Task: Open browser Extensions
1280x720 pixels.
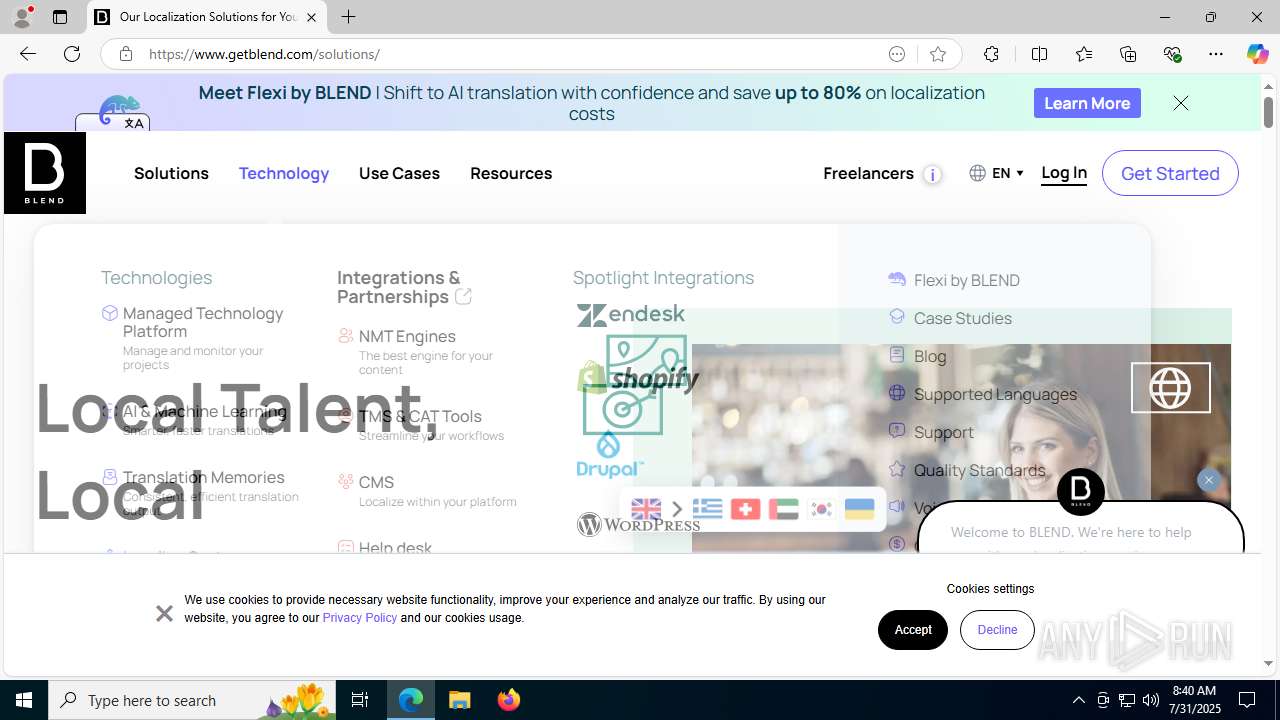Action: tap(991, 54)
